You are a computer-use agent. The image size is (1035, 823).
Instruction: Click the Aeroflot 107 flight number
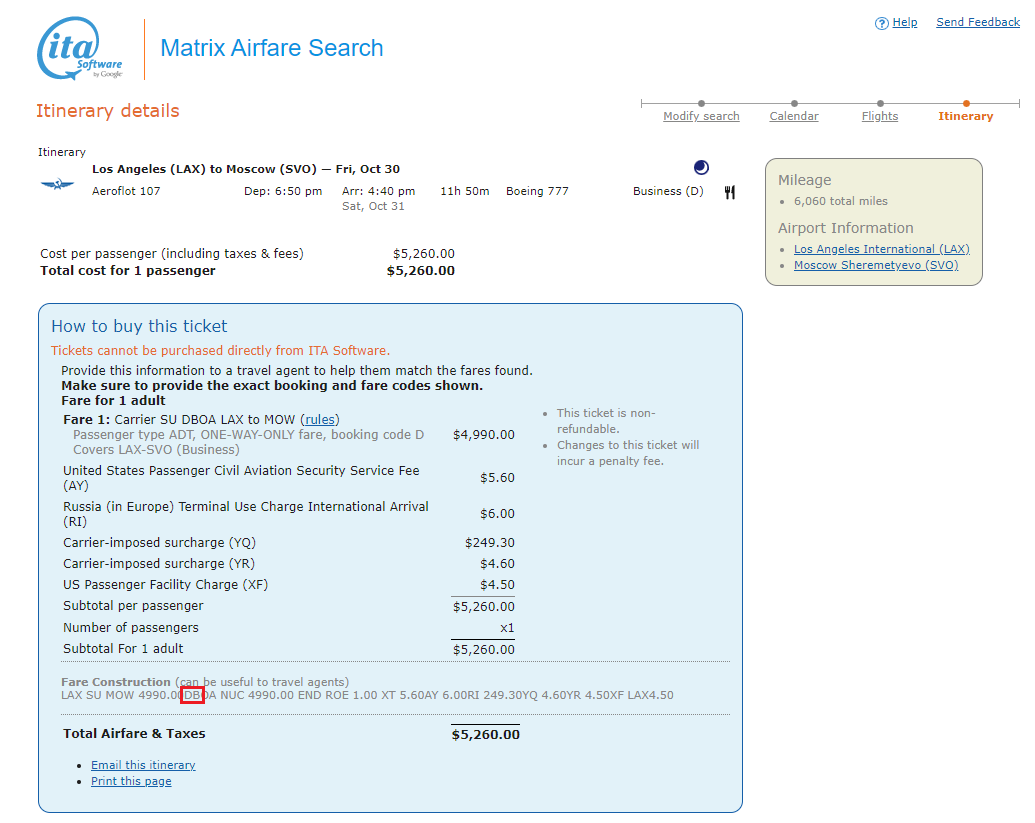tap(125, 191)
